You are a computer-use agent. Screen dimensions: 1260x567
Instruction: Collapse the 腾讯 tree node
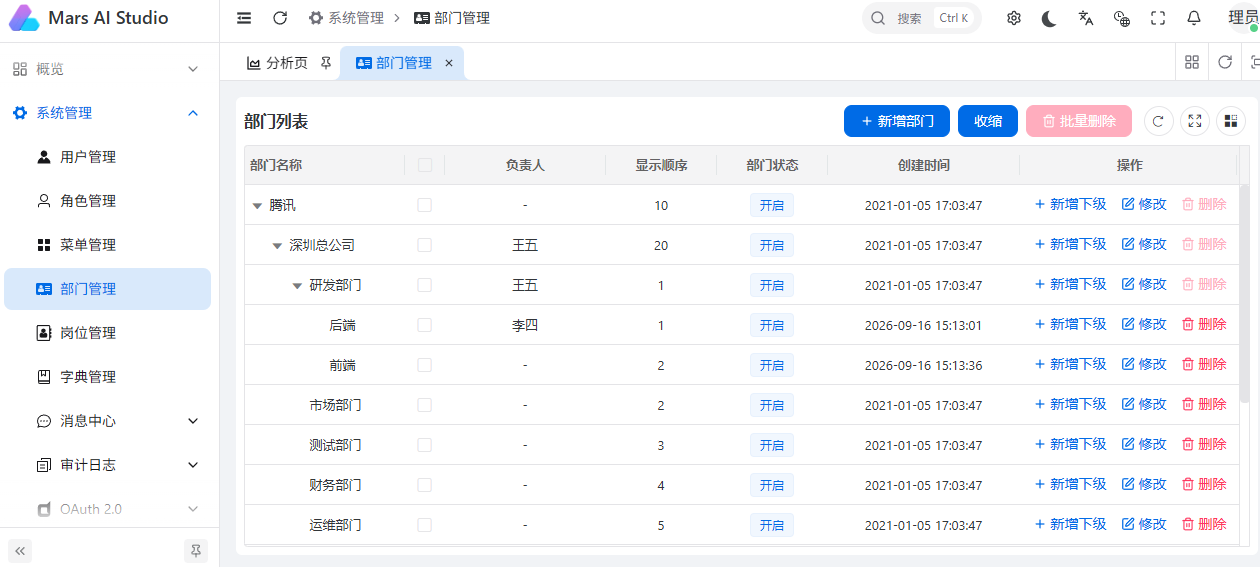pos(257,206)
